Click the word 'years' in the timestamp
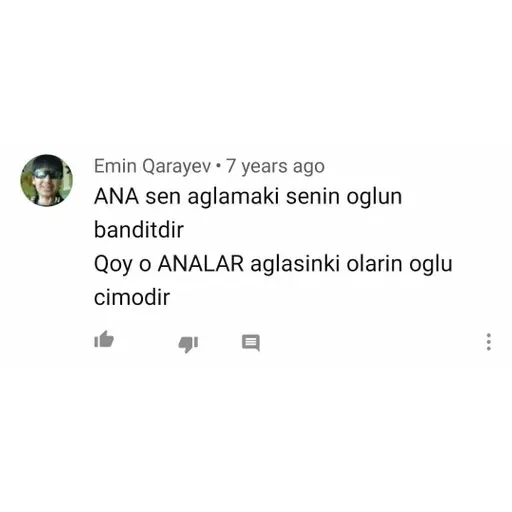This screenshot has width=512, height=512. click(x=264, y=167)
